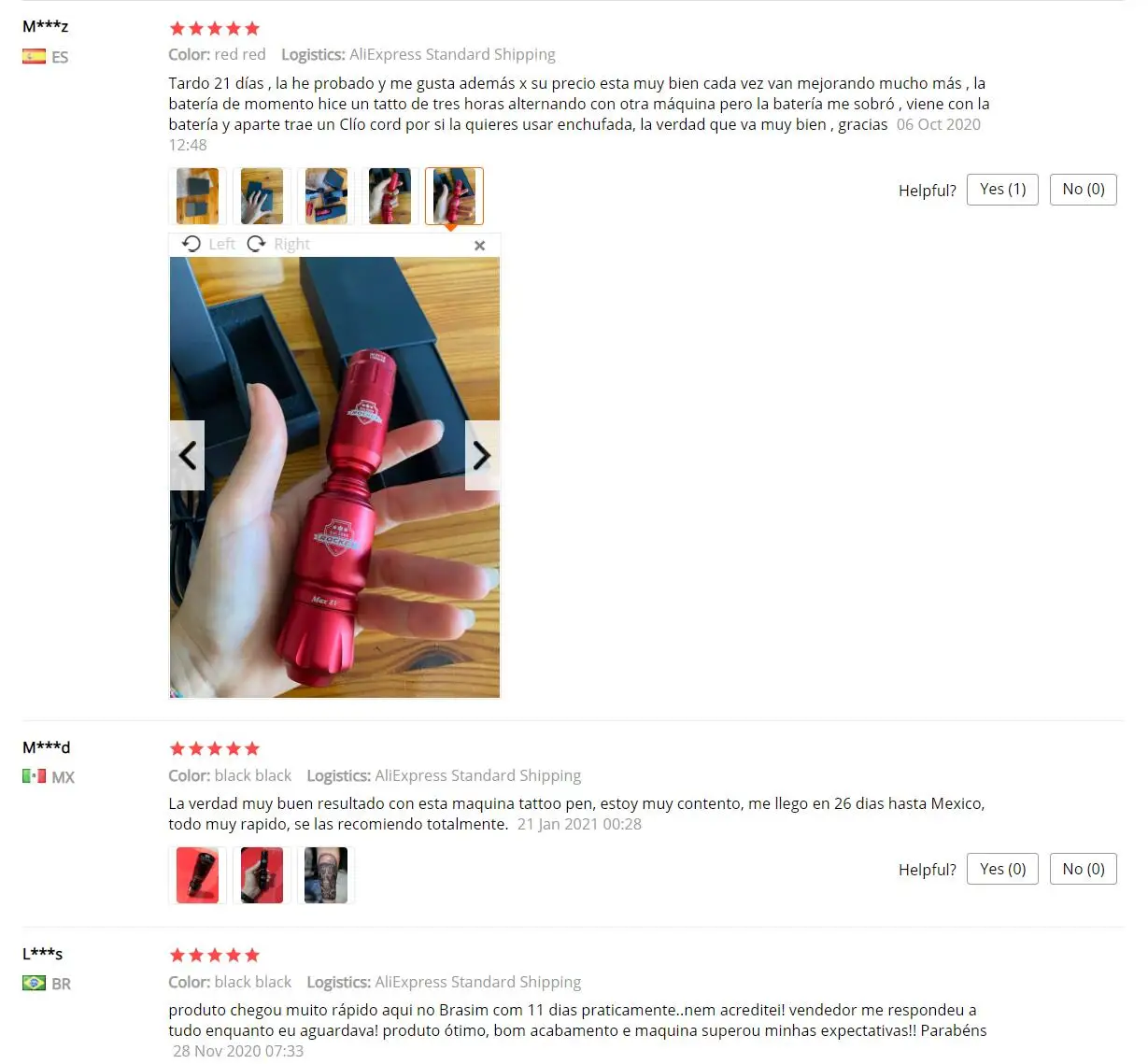Open second thumbnail in M***d's review
This screenshot has width=1148, height=1064.
click(x=262, y=875)
